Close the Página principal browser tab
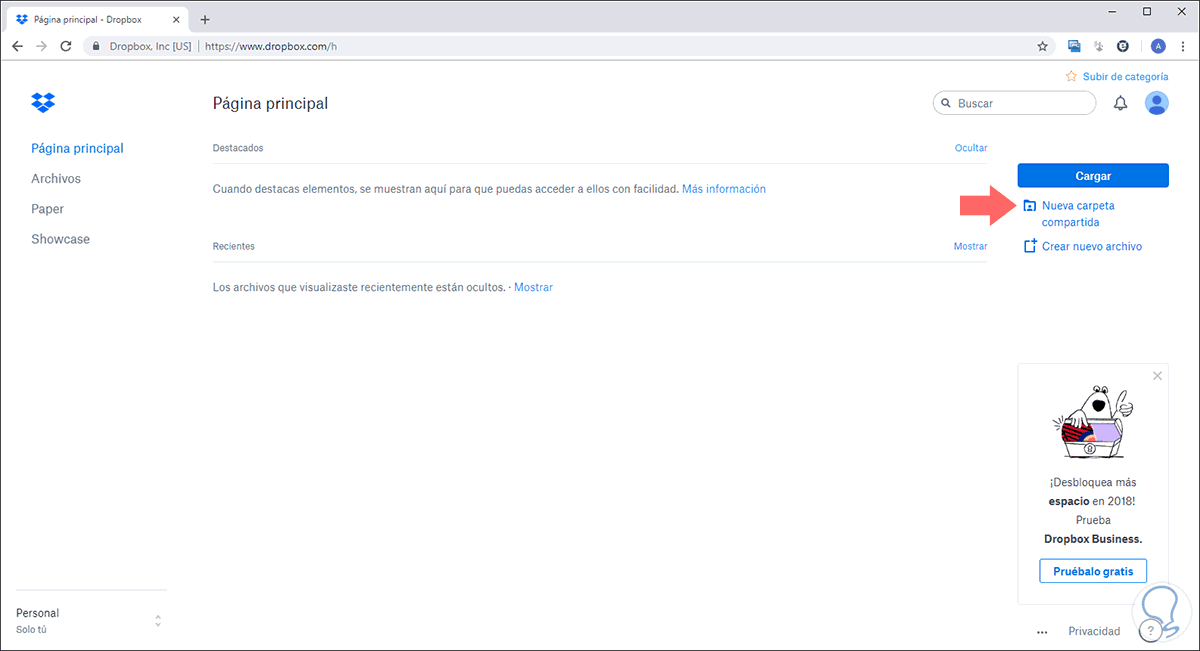1200x651 pixels. 176,19
